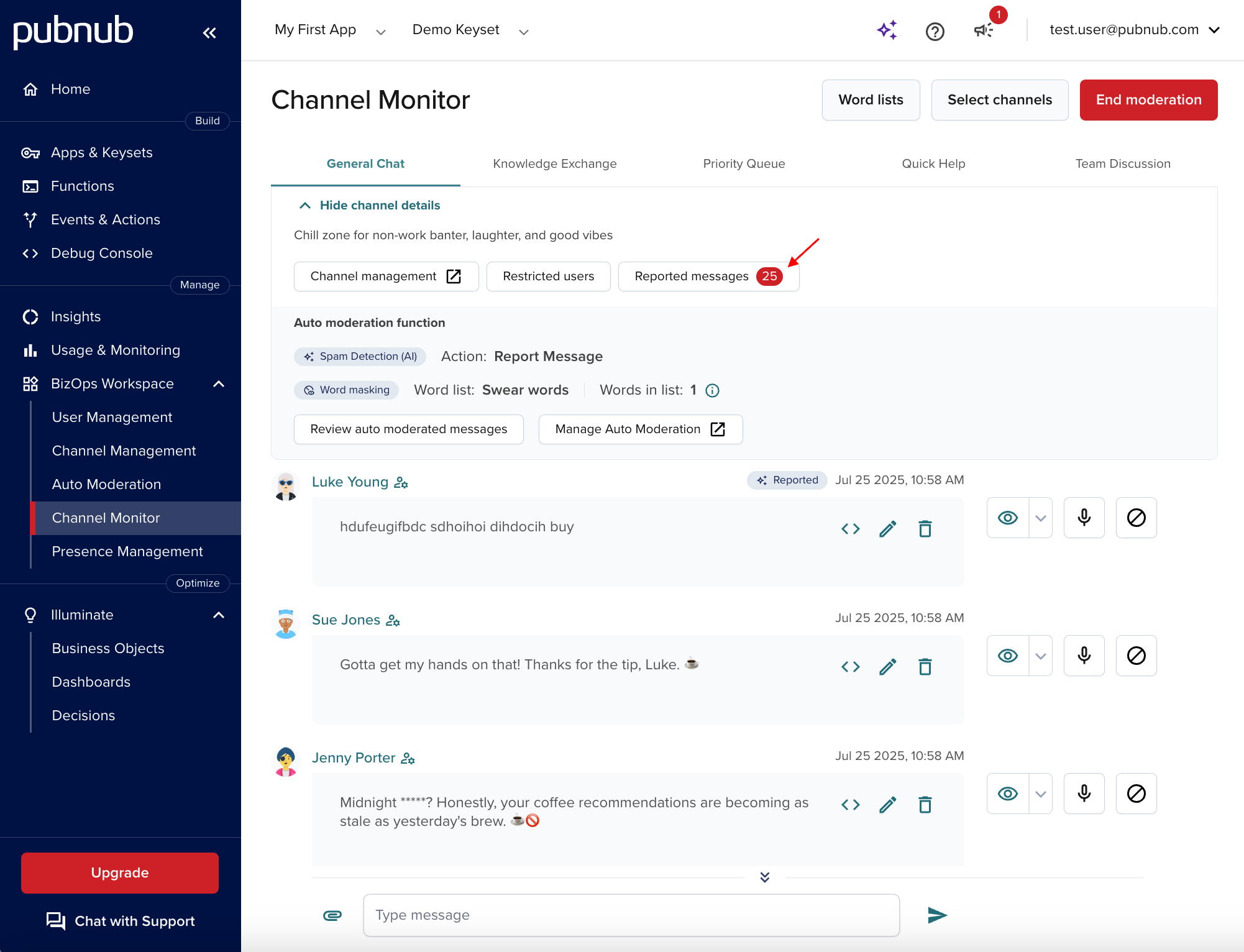Viewport: 1244px width, 952px height.
Task: Edit Sue Jones's message with pencil icon
Action: pyautogui.click(x=887, y=667)
